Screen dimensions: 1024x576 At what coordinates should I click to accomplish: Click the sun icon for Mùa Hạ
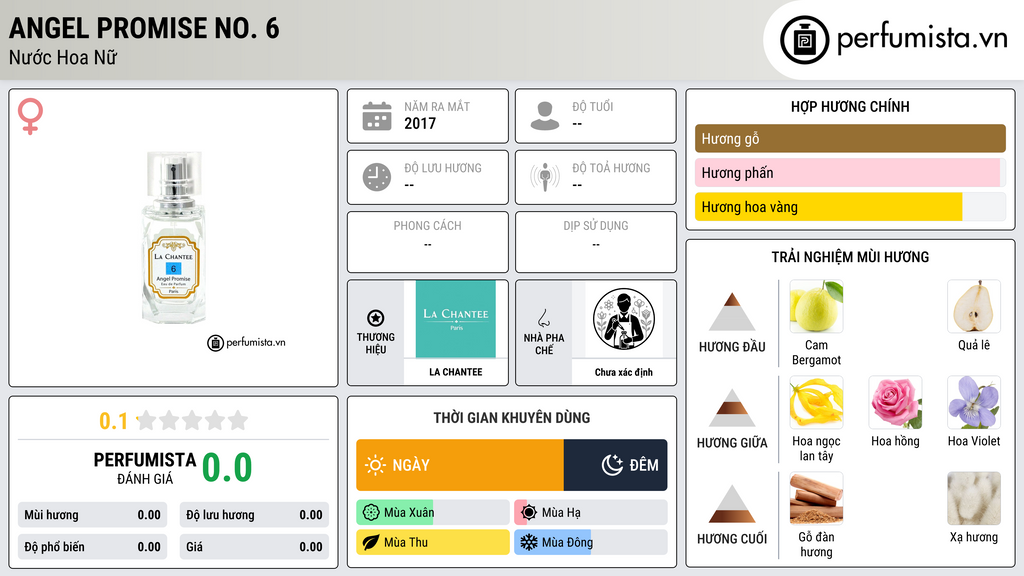(529, 513)
